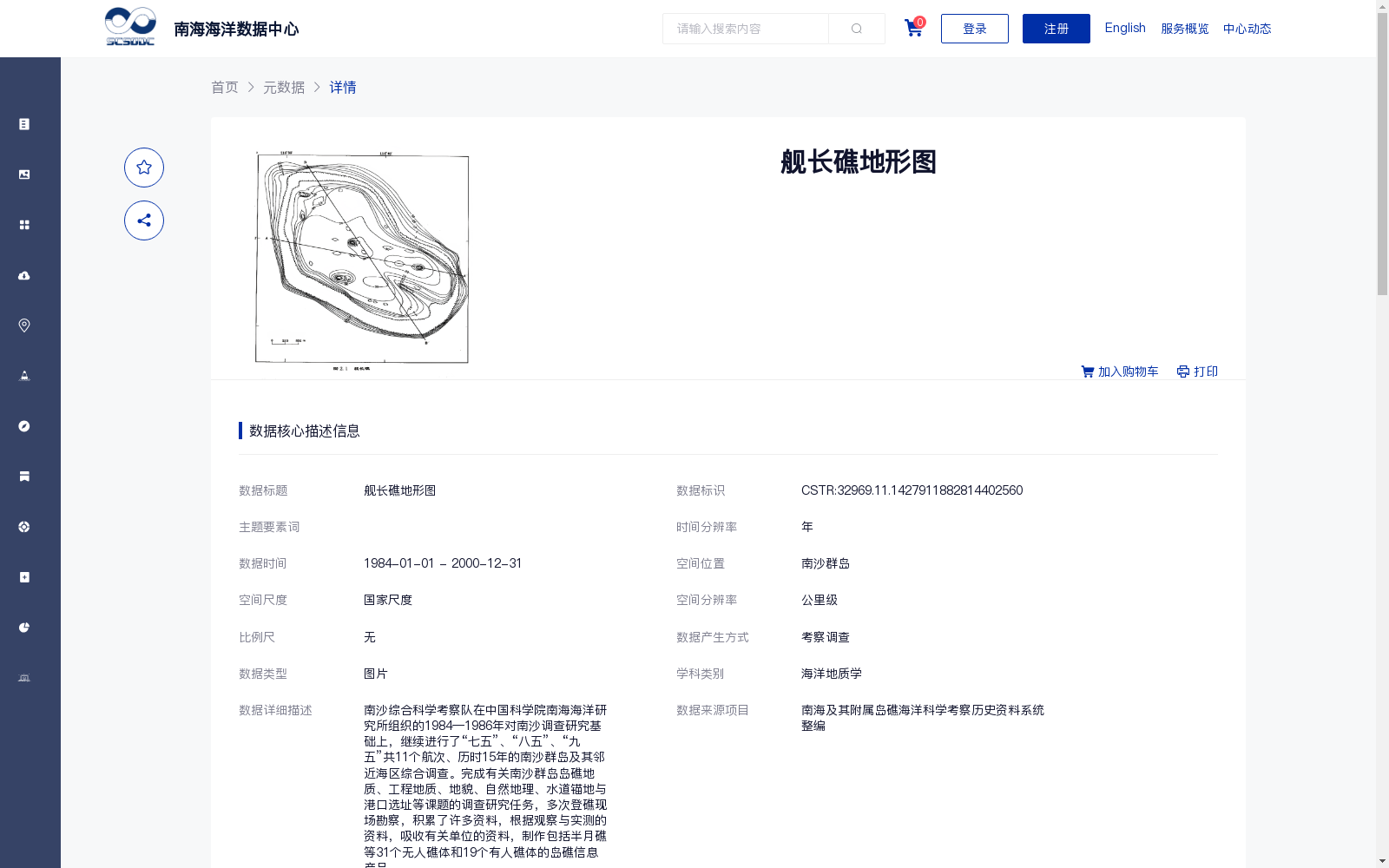The height and width of the screenshot is (868, 1389).
Task: Favorite this dataset with the star icon
Action: click(144, 168)
